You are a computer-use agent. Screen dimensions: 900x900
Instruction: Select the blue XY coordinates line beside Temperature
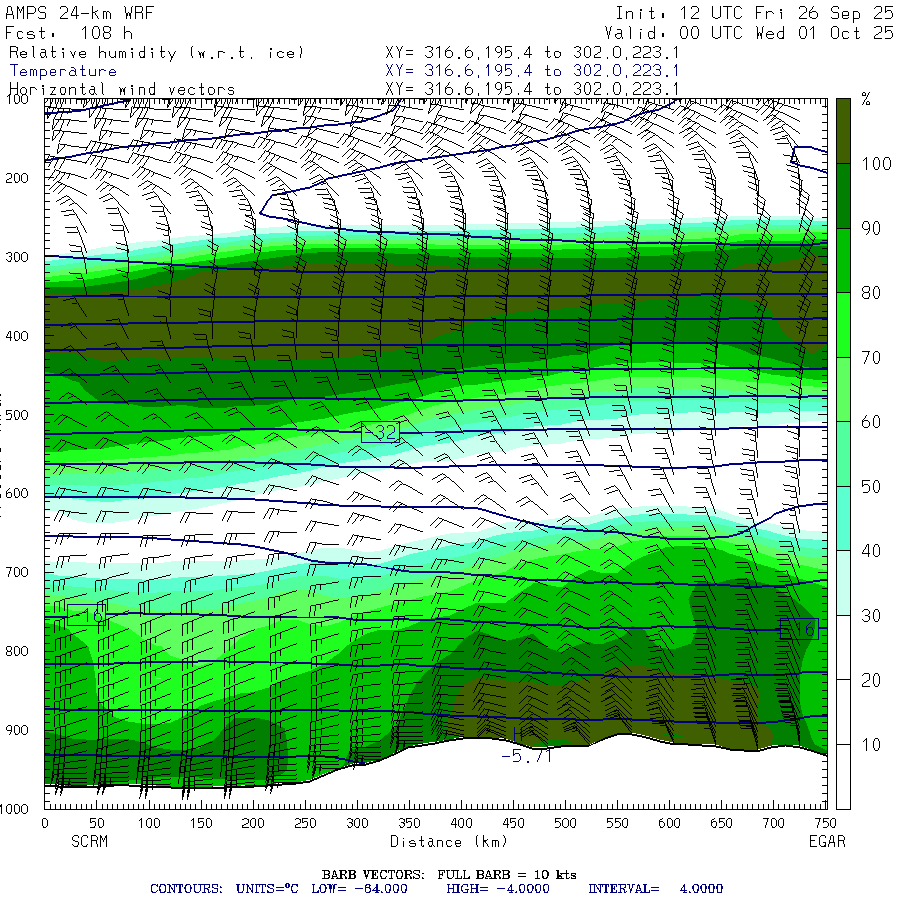532,71
